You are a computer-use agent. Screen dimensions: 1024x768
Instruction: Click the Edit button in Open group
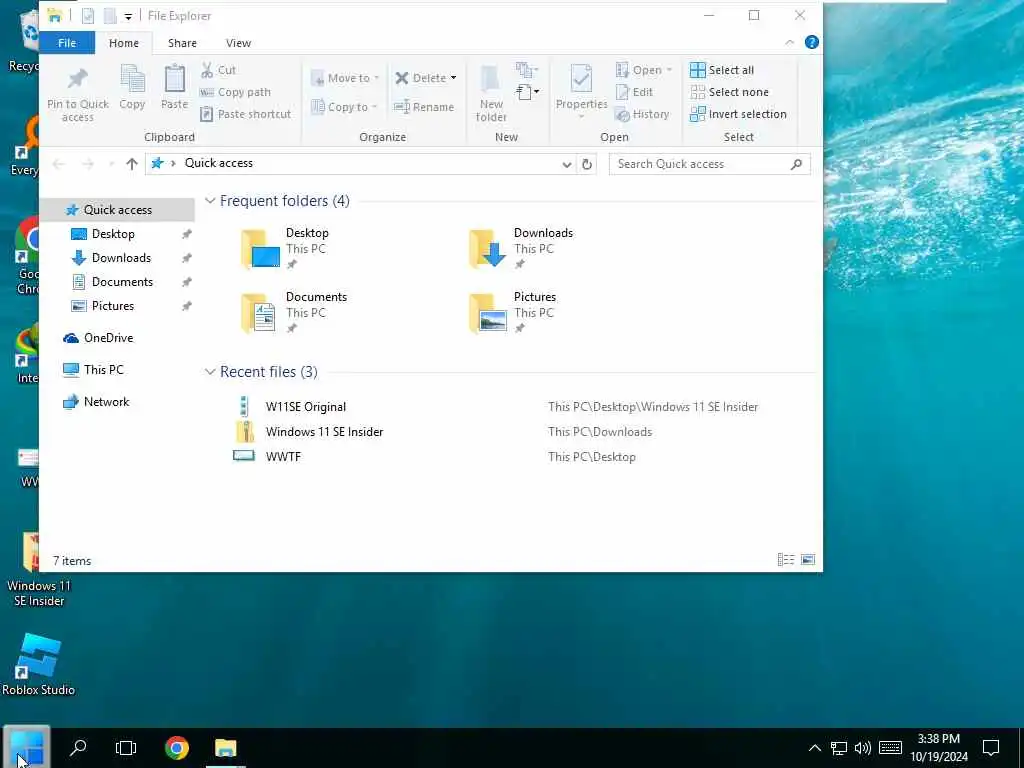point(635,92)
